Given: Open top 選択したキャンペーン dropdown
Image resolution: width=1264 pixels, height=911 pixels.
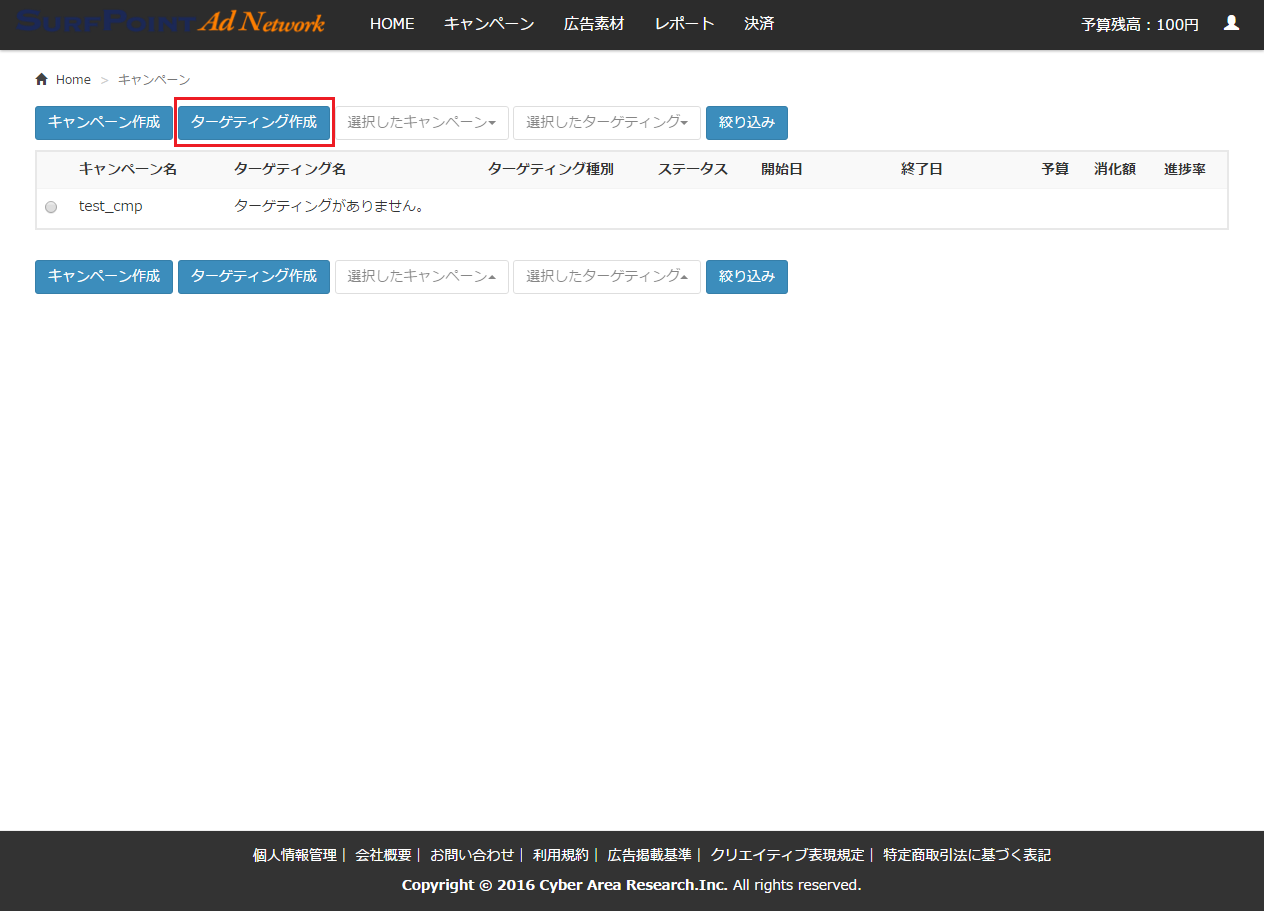Looking at the screenshot, I should pos(421,123).
